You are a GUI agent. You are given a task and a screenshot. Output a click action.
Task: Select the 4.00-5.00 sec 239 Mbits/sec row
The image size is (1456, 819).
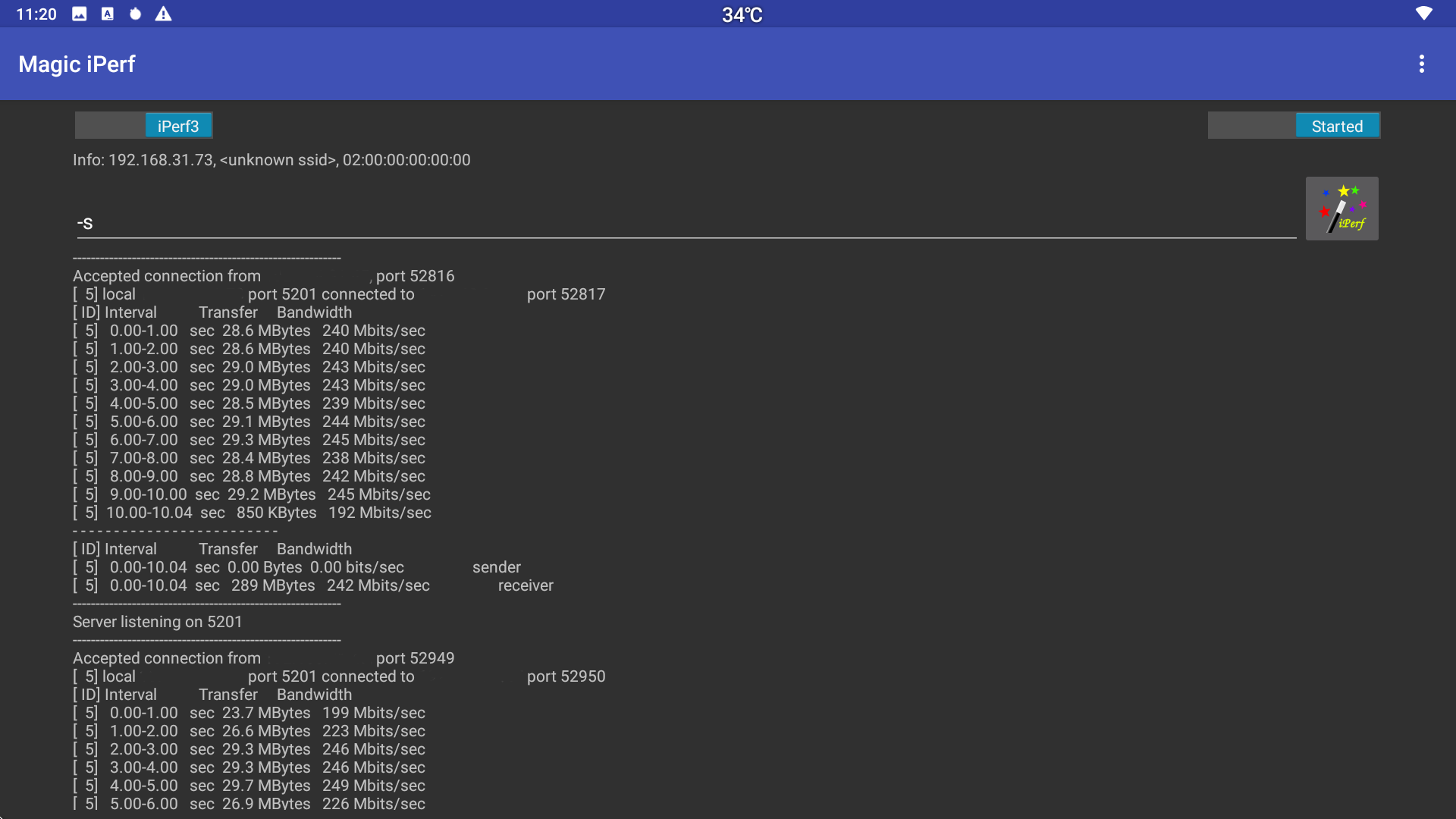coord(249,403)
